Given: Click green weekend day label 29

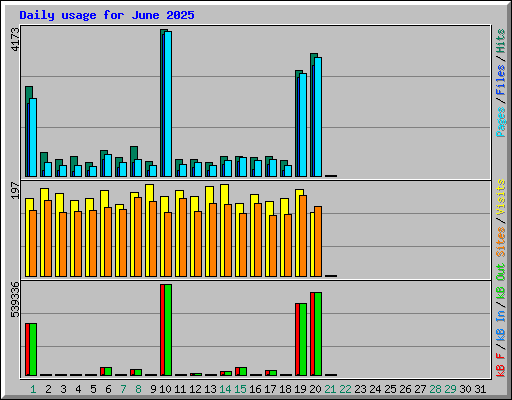Looking at the screenshot, I should coord(450,389).
